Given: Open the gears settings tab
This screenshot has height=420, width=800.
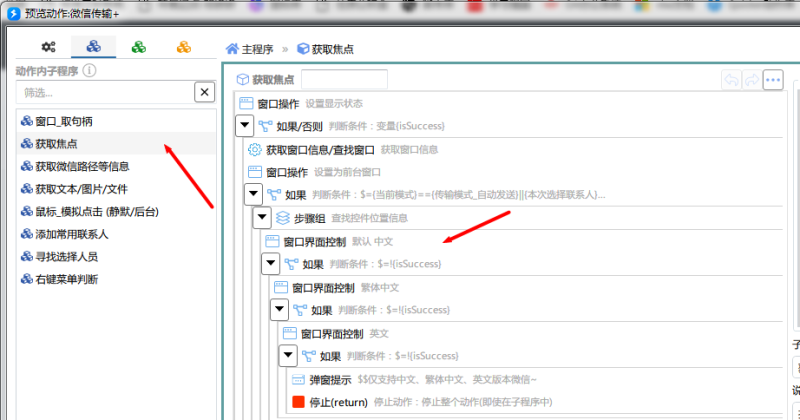Looking at the screenshot, I should 48,47.
